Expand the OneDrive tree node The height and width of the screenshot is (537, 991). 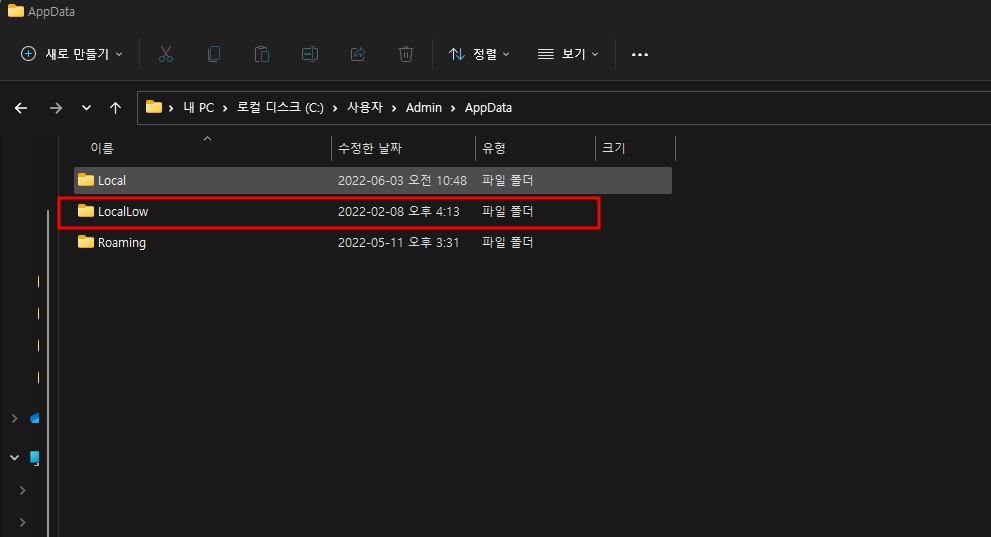[15, 418]
